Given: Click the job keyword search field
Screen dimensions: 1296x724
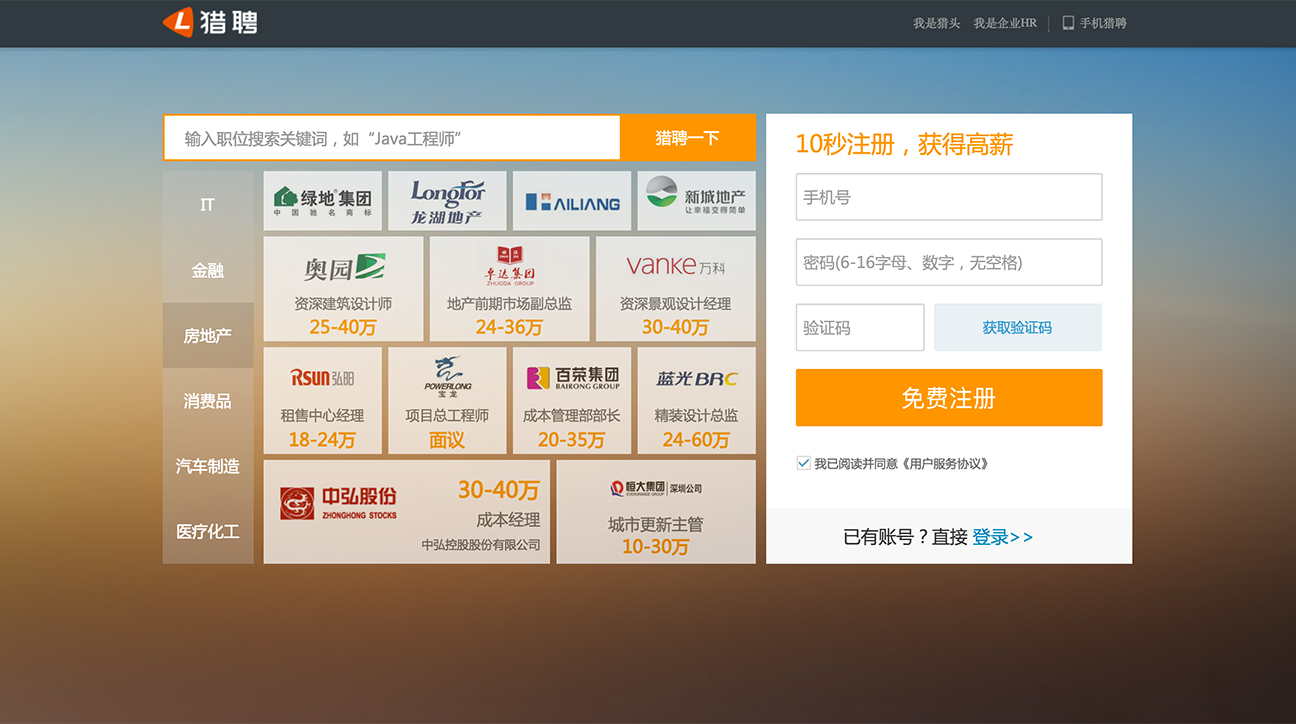Looking at the screenshot, I should coord(392,138).
